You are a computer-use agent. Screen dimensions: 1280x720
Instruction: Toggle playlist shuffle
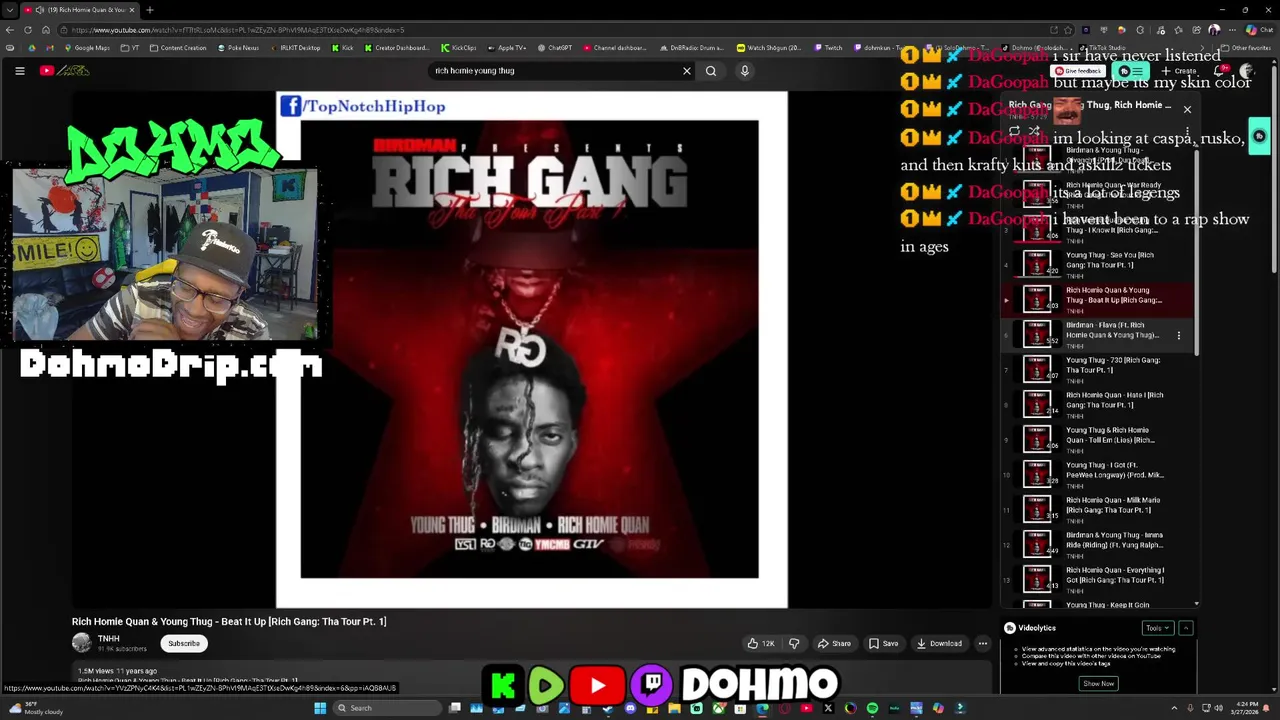[x=1034, y=131]
